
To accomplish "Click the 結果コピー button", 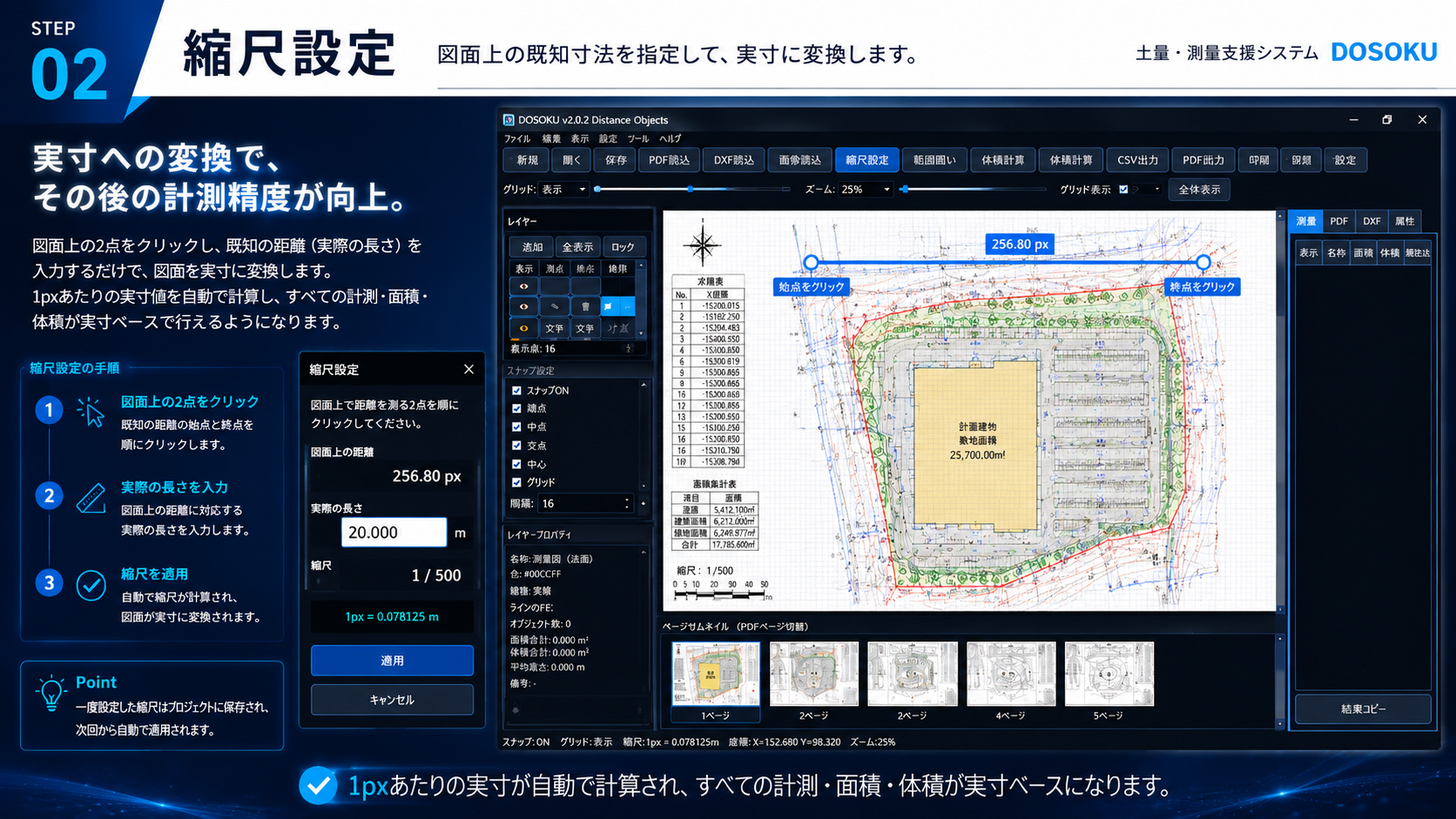I will 1363,709.
